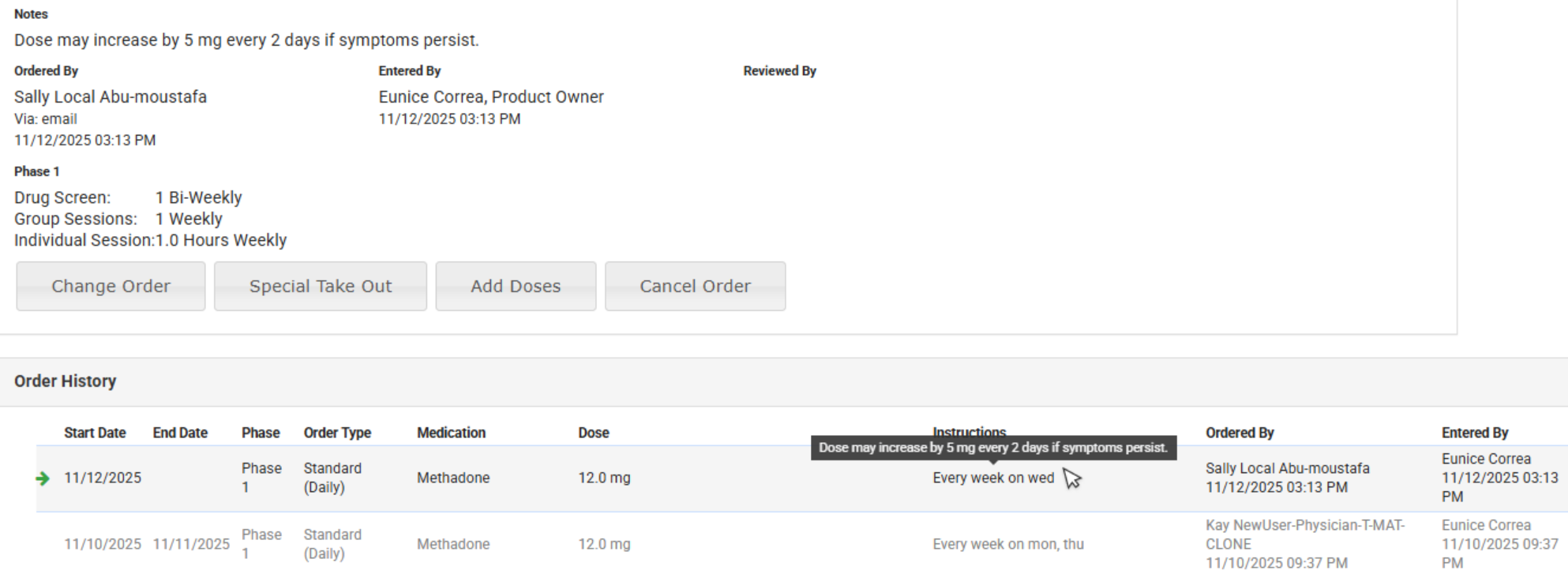Click the Medication column header
The height and width of the screenshot is (574, 1568).
tap(451, 433)
